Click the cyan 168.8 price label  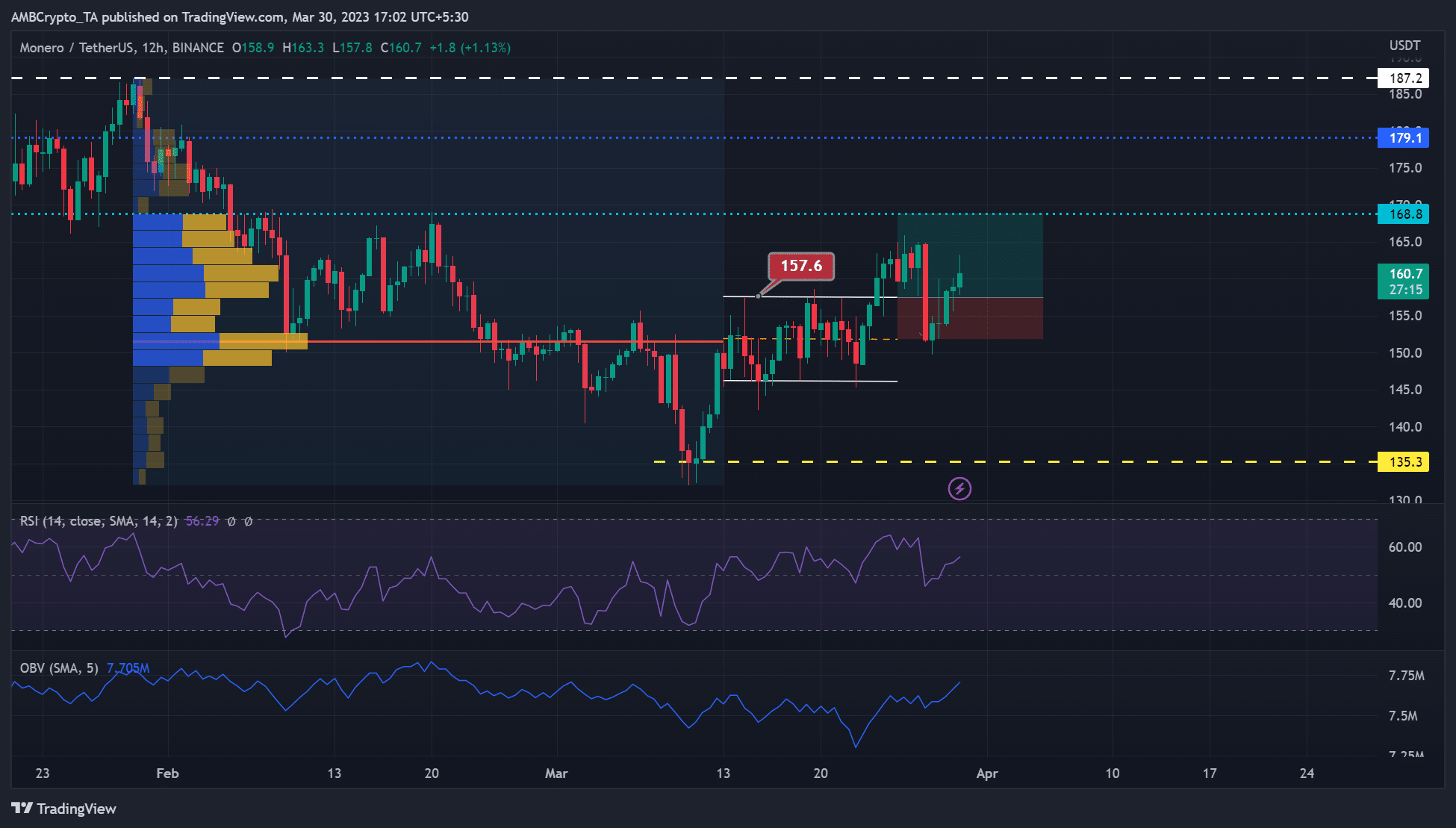click(1403, 214)
